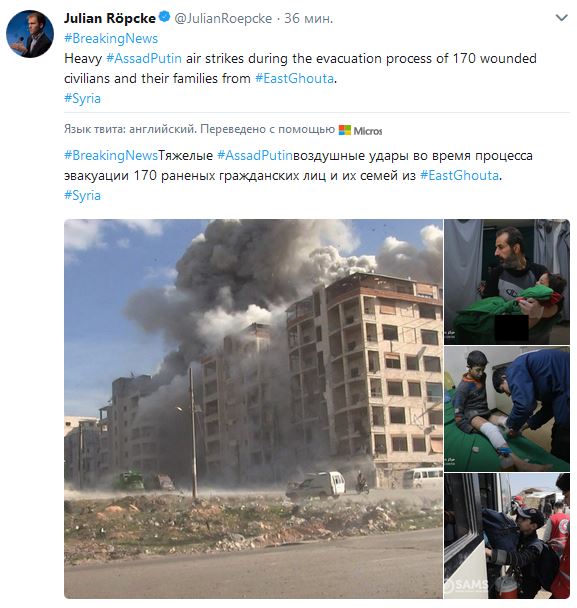Open photo of bus evacuation with SAMS watermark
The height and width of the screenshot is (608, 577).
pyautogui.click(x=507, y=536)
